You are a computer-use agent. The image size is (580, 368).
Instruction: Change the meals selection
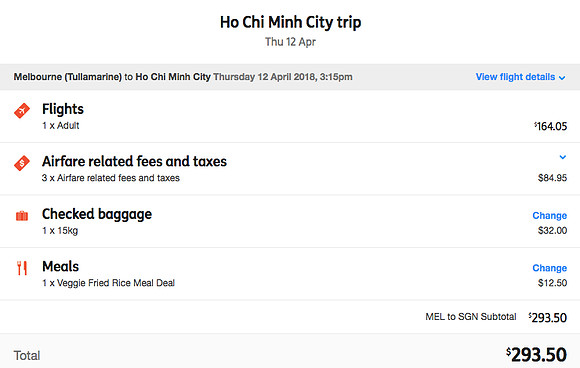point(549,268)
